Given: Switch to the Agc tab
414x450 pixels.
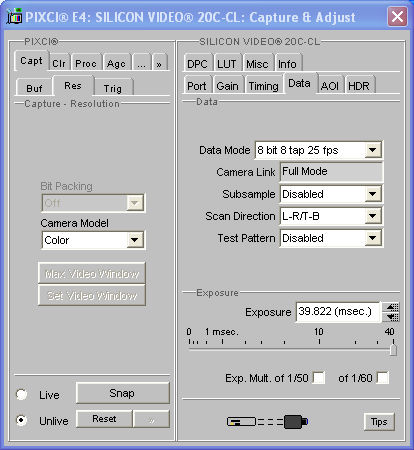Looking at the screenshot, I should coord(116,63).
